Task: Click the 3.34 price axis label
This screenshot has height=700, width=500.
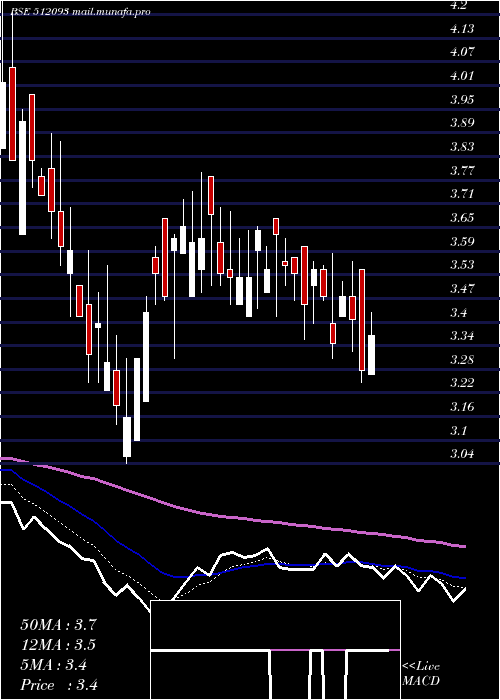Action: tap(462, 336)
